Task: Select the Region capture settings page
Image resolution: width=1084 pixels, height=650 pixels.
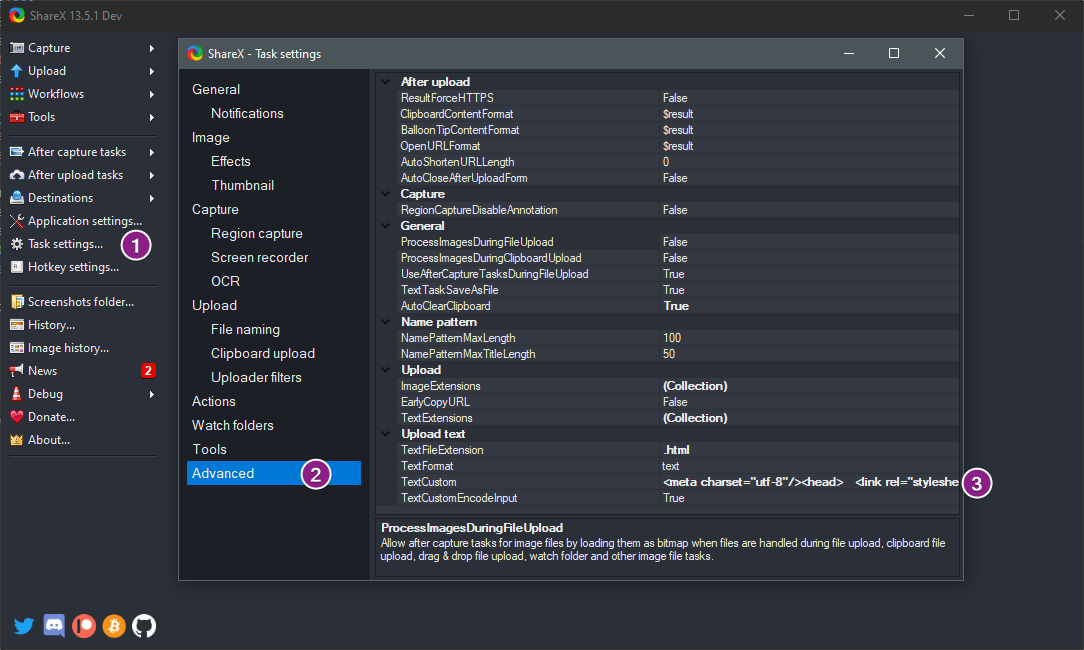Action: pyautogui.click(x=256, y=234)
